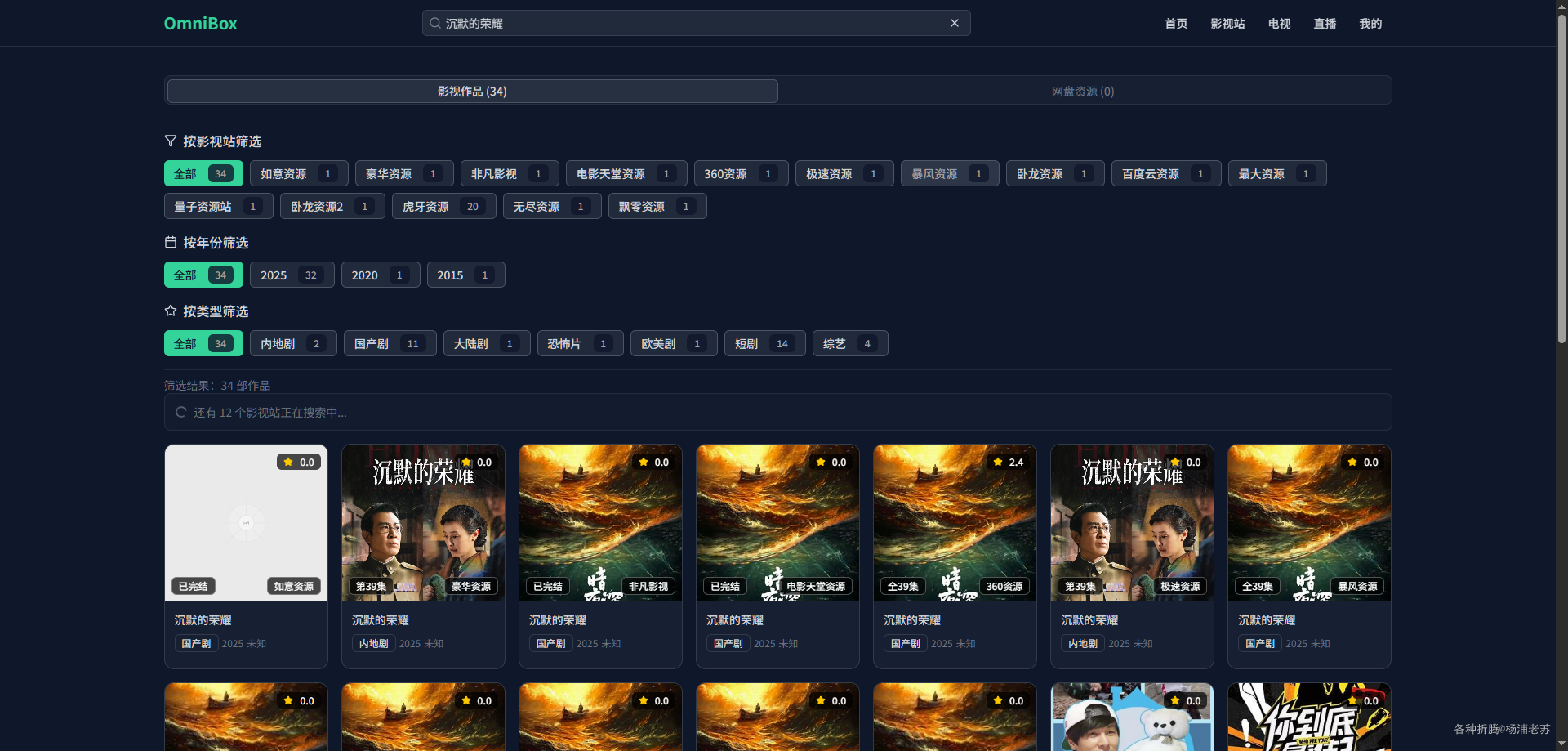
Task: Open the 电影天堂资源 result poster
Action: pyautogui.click(x=777, y=523)
